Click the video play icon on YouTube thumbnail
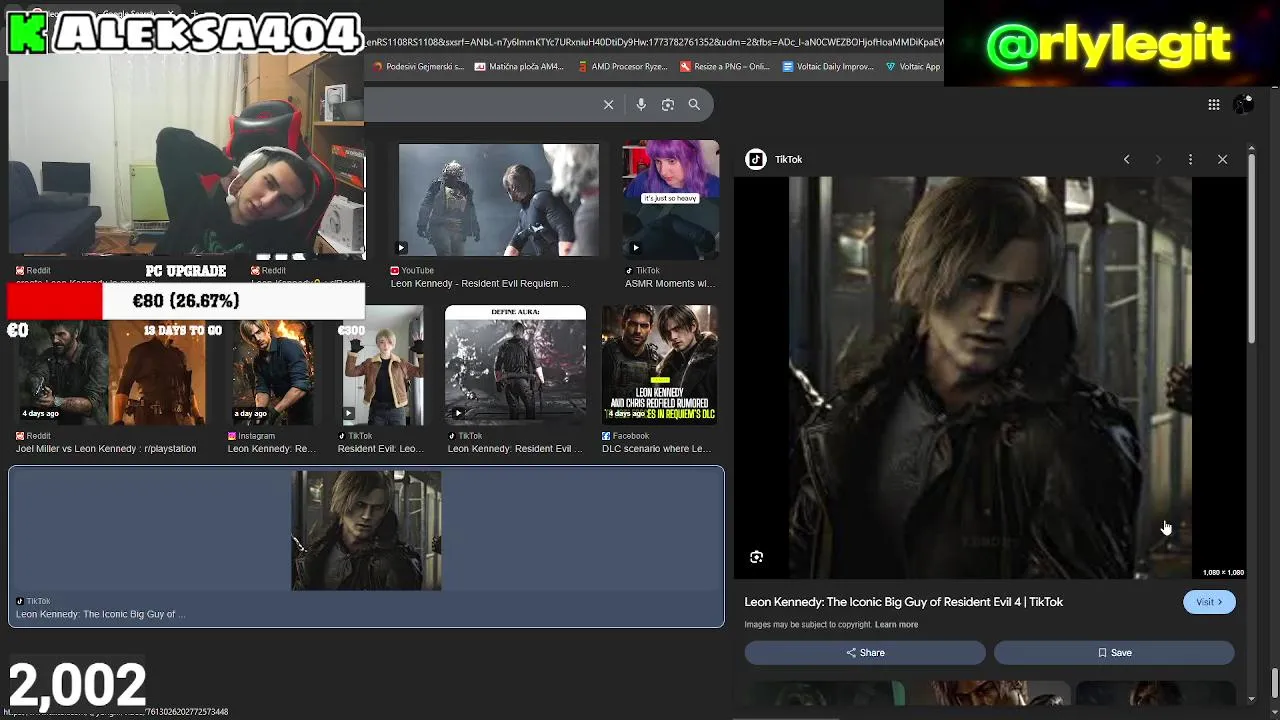1280x720 pixels. point(401,248)
